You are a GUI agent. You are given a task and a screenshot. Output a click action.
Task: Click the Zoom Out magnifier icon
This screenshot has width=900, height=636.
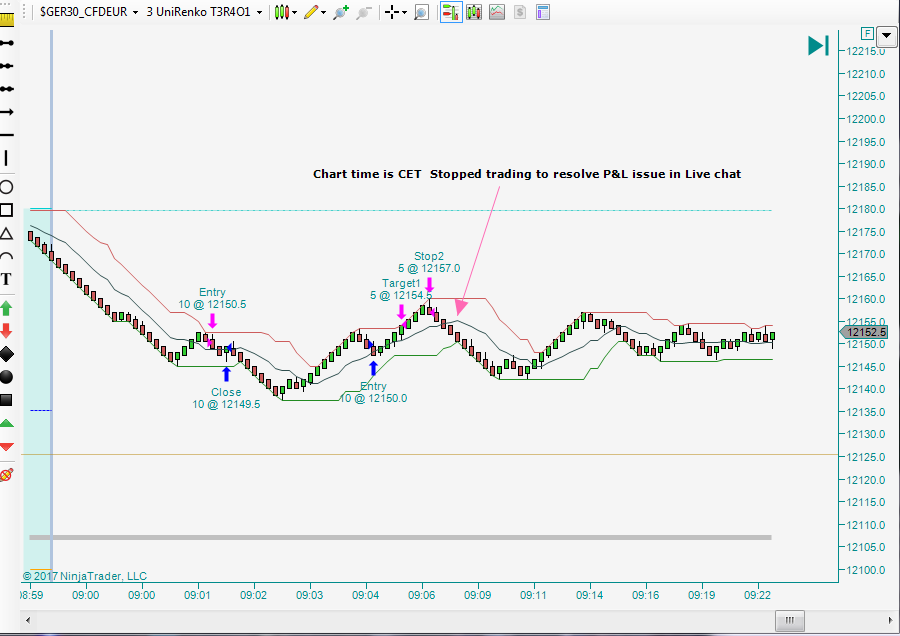tap(363, 11)
